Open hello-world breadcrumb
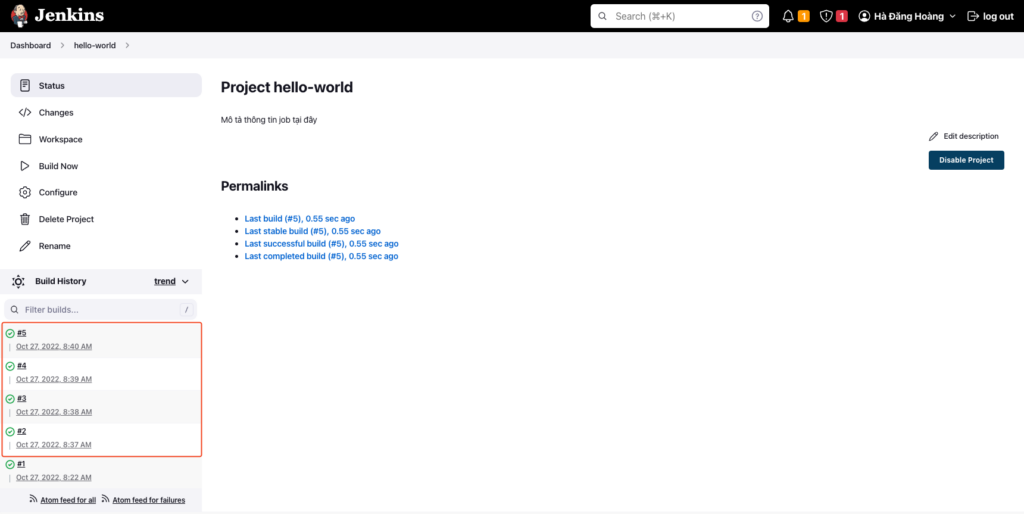The image size is (1024, 514). click(x=95, y=46)
